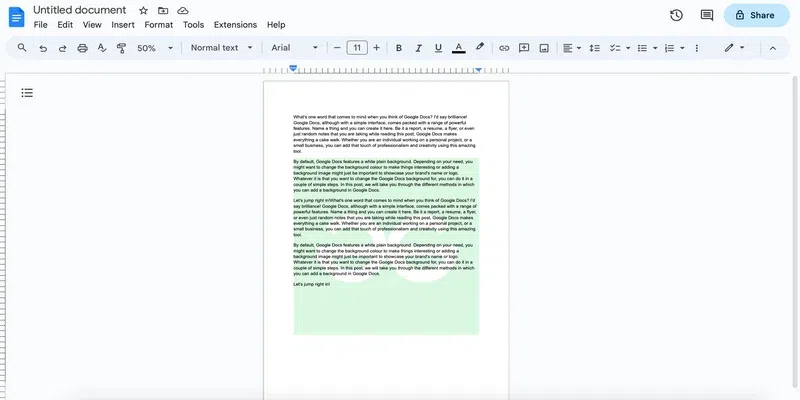Screen dimensions: 800x400
Task: Check the cloud save status icon
Action: 183,11
